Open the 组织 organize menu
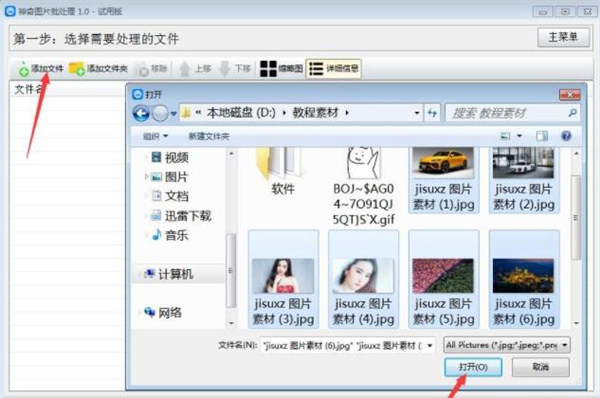 (155, 136)
